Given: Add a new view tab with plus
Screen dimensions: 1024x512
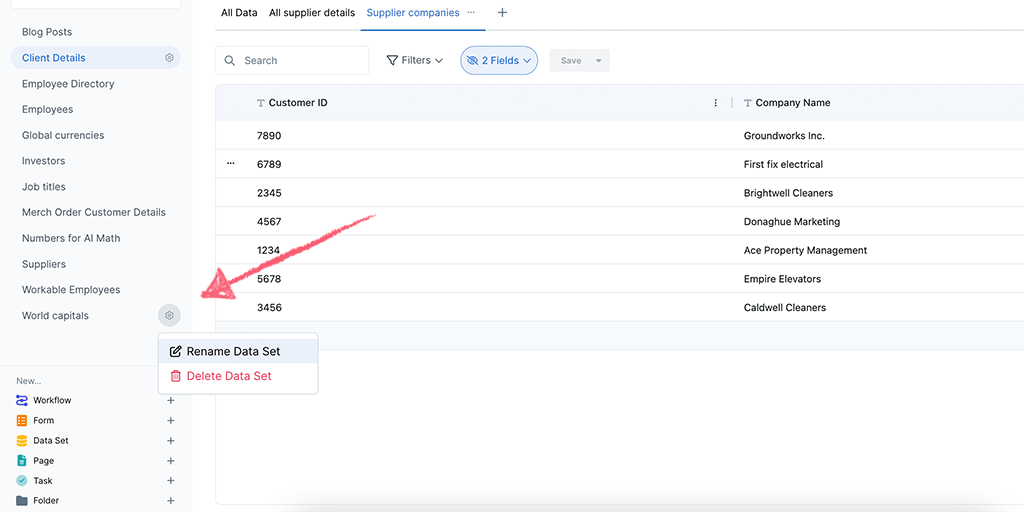Looking at the screenshot, I should (x=502, y=13).
